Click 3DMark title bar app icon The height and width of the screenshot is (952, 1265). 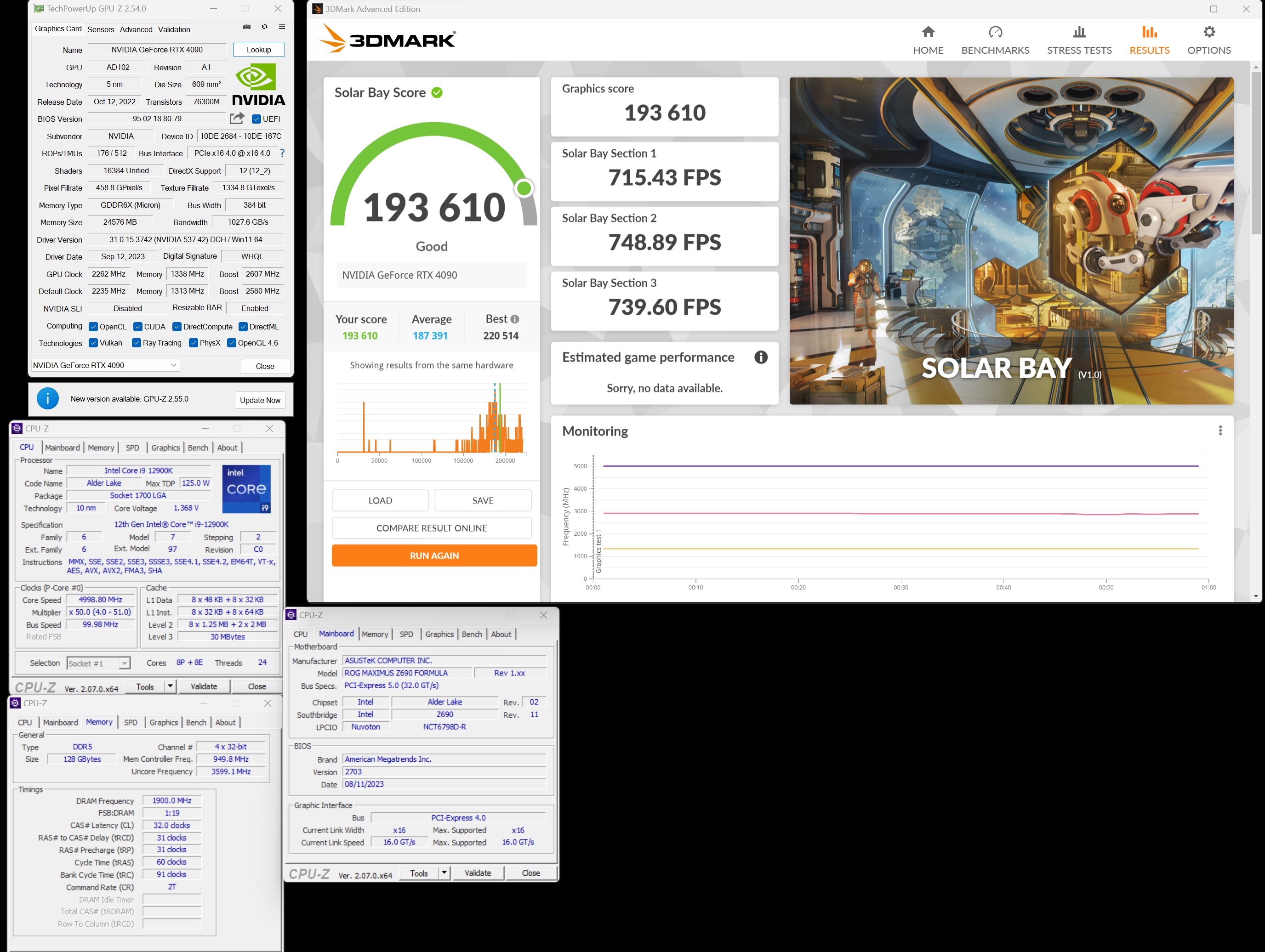[x=317, y=9]
